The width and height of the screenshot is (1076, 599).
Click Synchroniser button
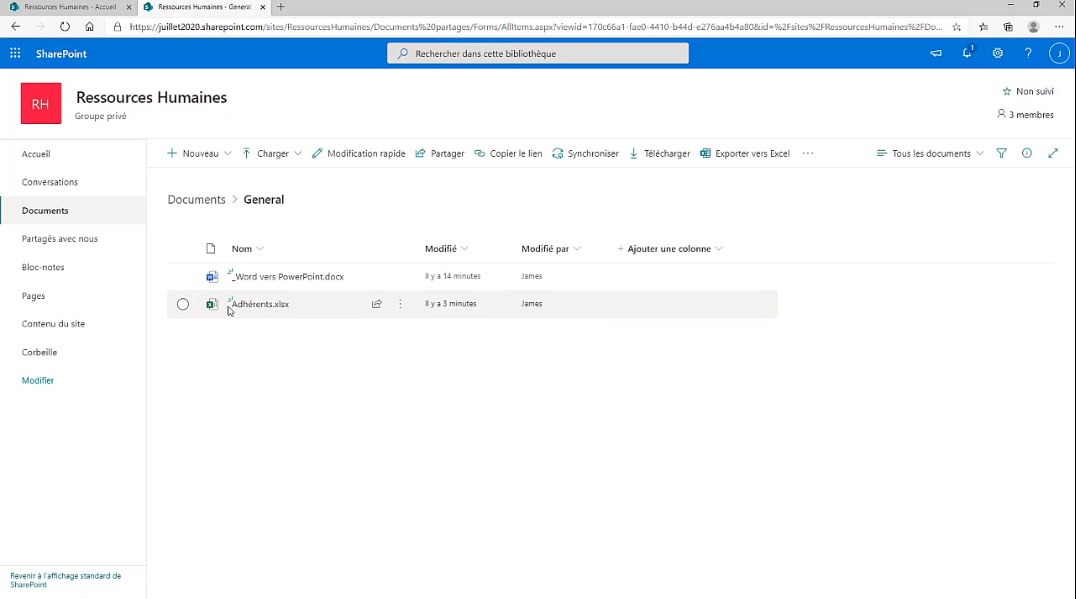[x=585, y=154]
